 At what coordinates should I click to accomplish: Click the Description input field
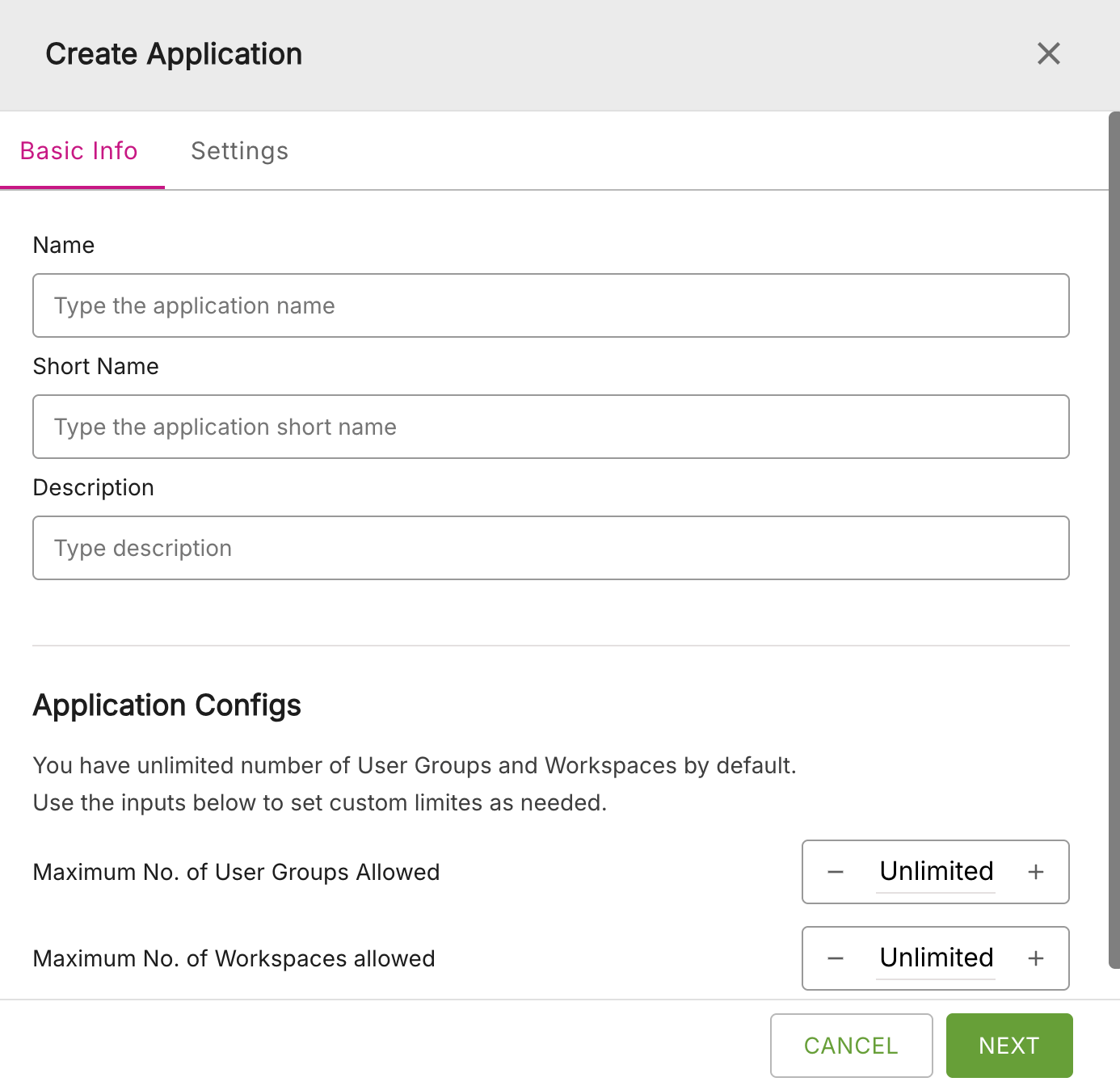point(550,548)
